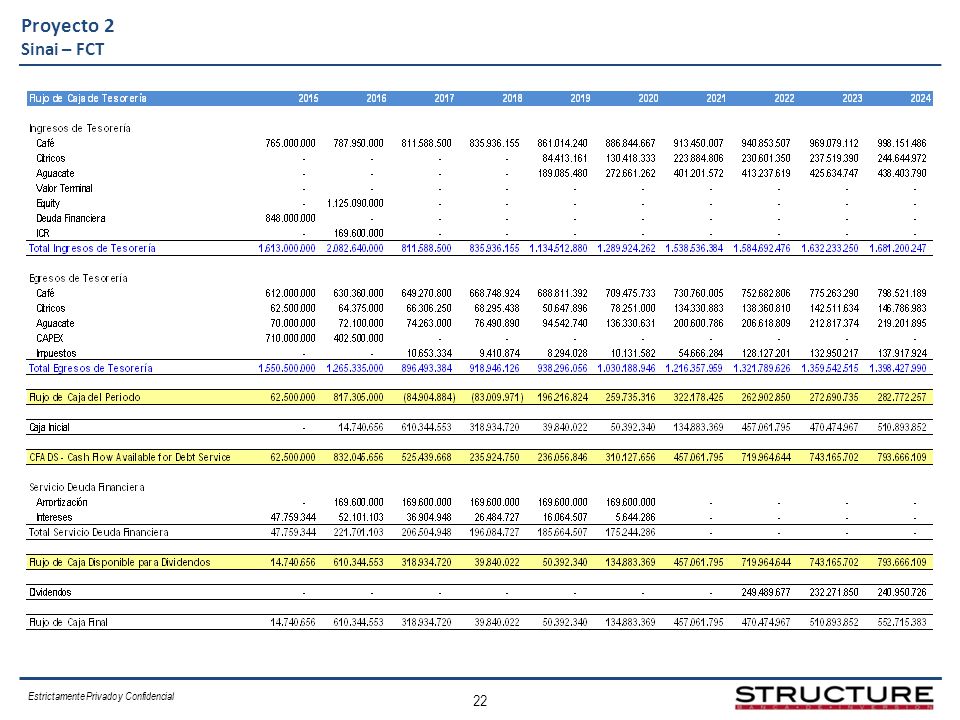Click Cítricos expense value 62.500.000

pos(293,308)
